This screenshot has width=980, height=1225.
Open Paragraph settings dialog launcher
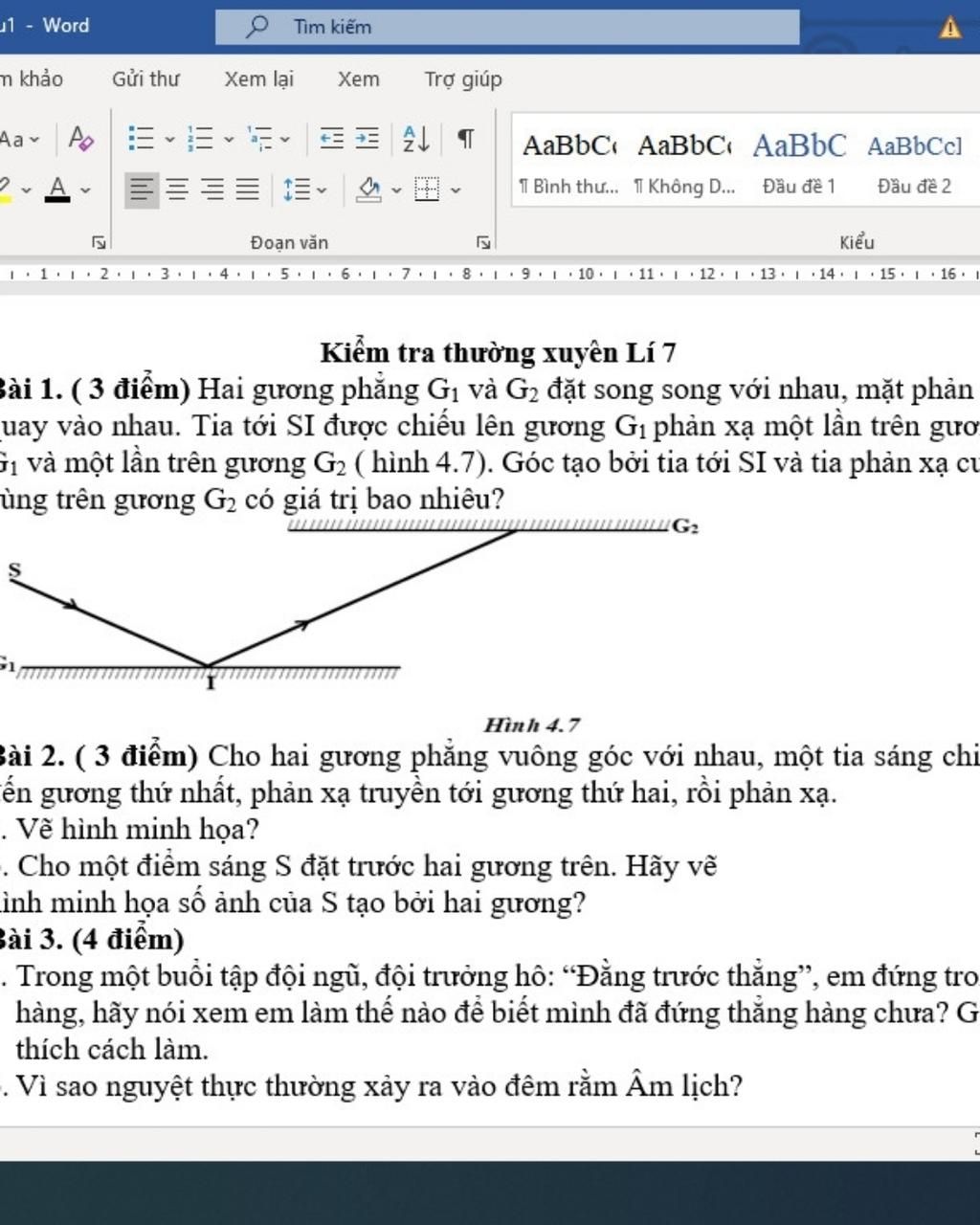484,243
